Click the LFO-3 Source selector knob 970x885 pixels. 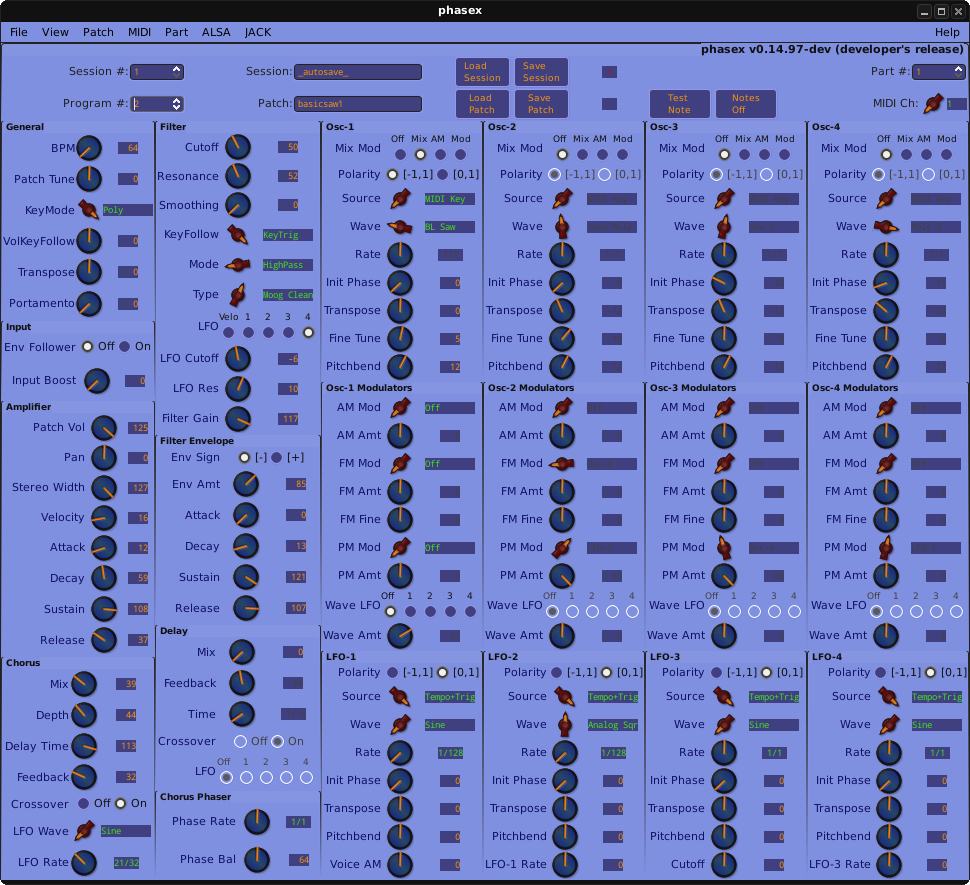(724, 696)
